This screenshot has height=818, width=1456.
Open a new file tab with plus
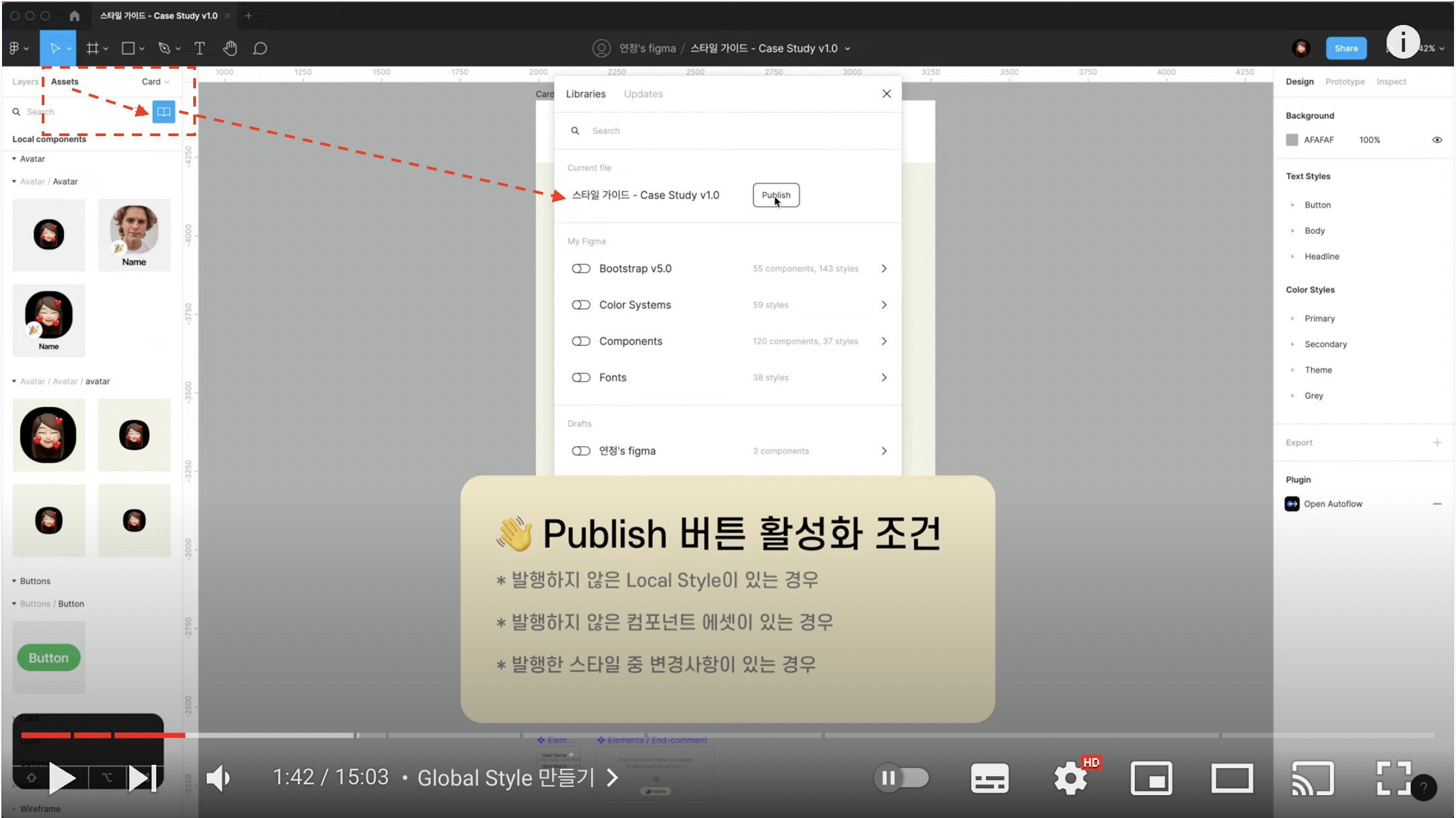(x=249, y=15)
